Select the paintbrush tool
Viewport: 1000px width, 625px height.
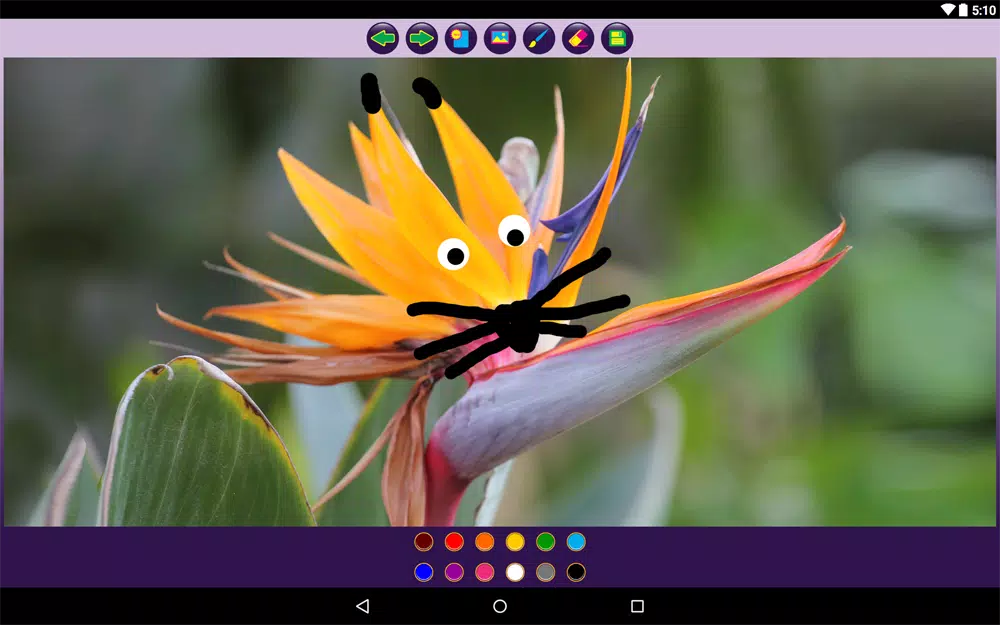click(539, 38)
